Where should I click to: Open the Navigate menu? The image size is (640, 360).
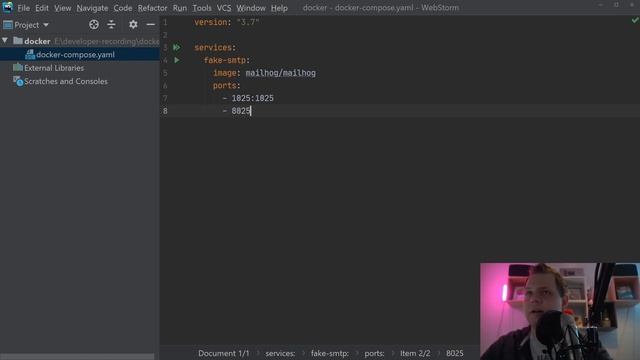point(92,8)
